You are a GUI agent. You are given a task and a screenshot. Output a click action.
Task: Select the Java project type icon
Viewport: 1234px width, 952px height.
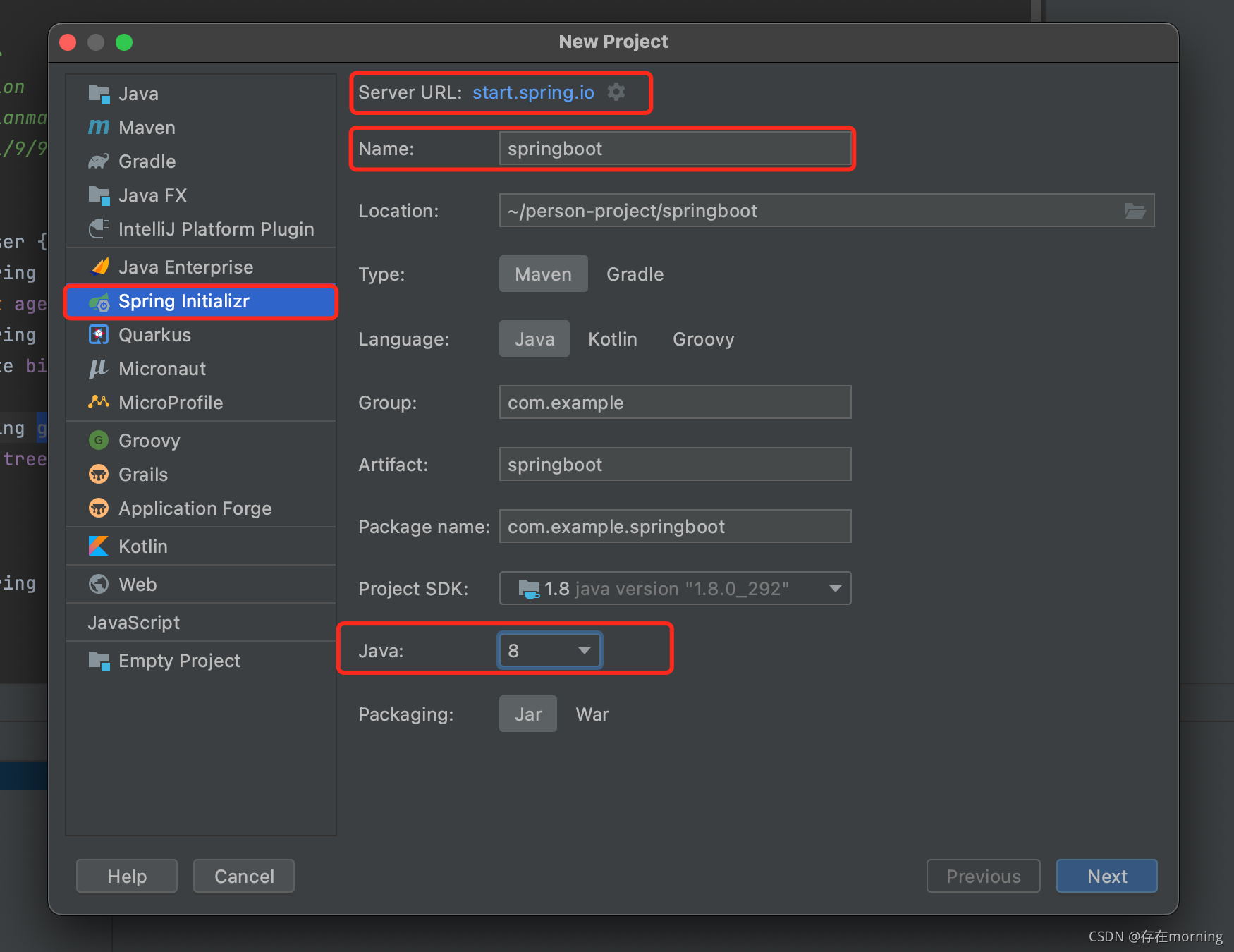[99, 94]
